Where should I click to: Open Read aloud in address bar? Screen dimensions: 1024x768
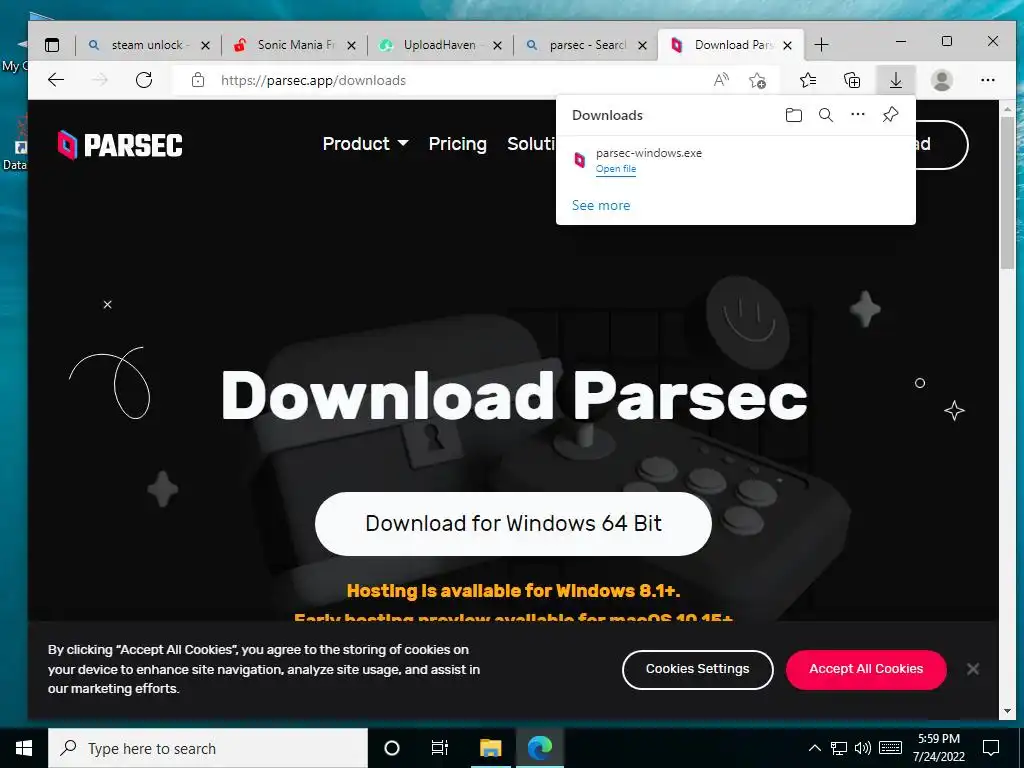click(721, 80)
